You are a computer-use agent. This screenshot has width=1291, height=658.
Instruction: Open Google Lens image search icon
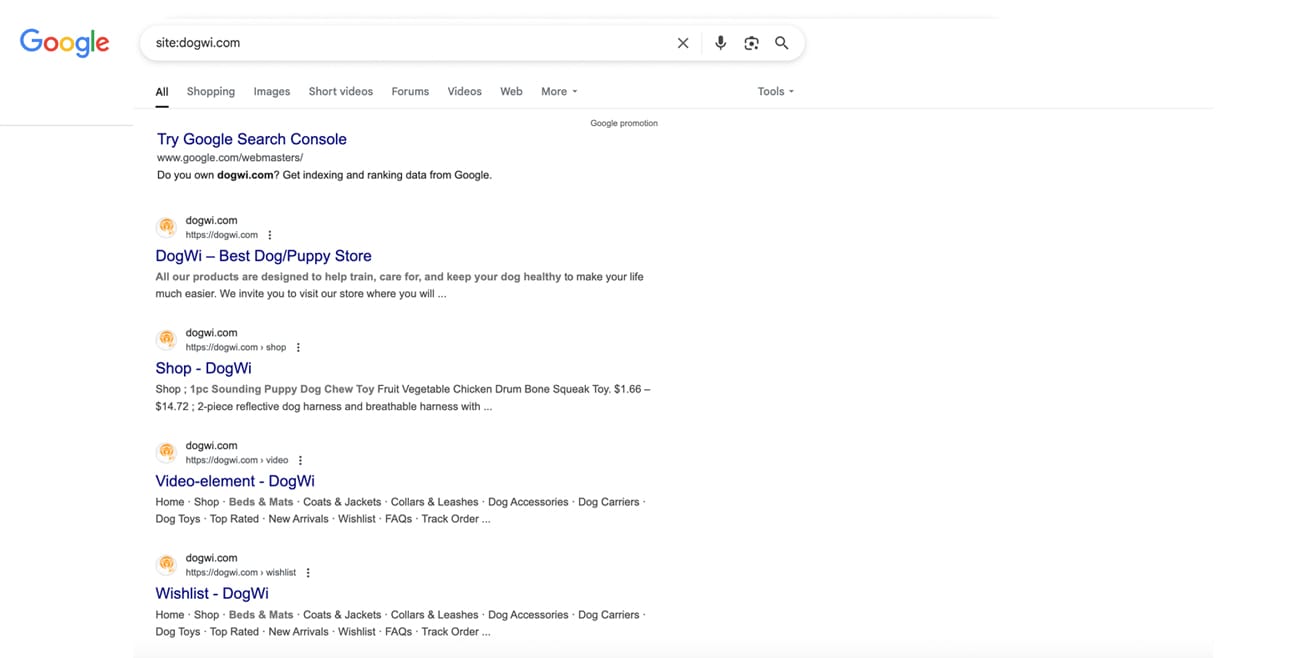click(x=751, y=43)
